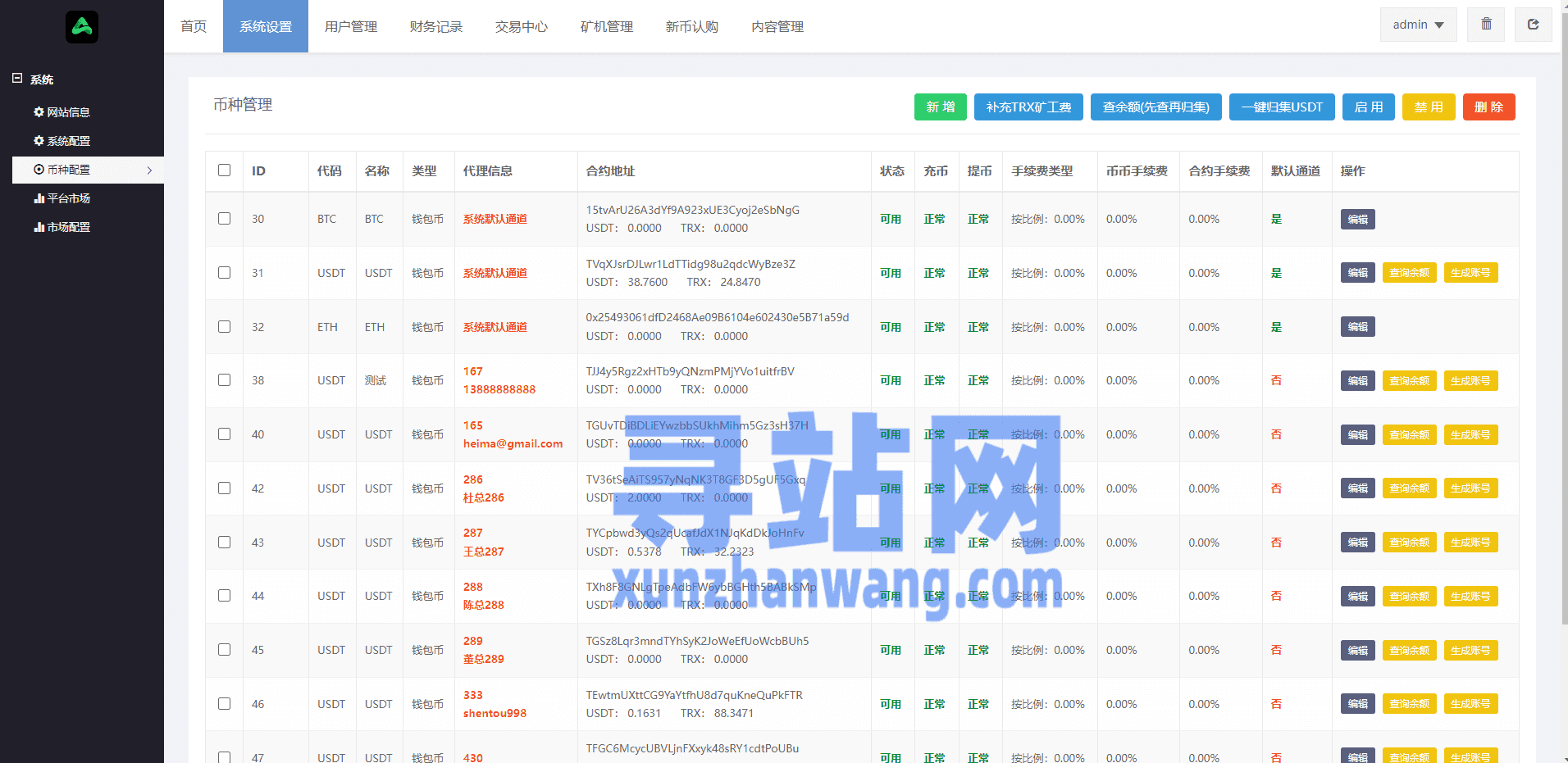Image resolution: width=1568 pixels, height=763 pixels.
Task: Go to the 首页 tab
Action: [x=194, y=26]
